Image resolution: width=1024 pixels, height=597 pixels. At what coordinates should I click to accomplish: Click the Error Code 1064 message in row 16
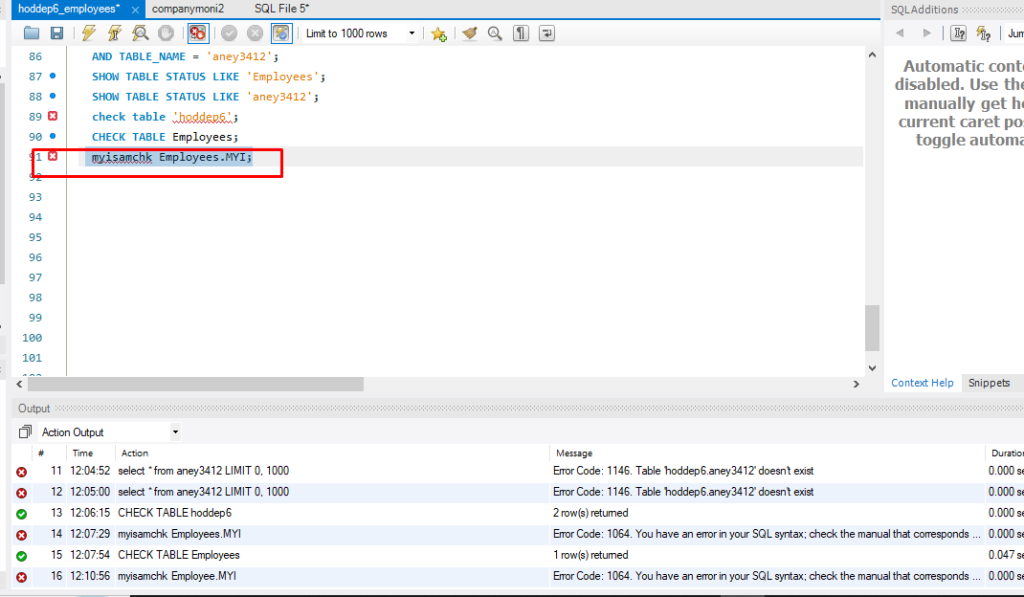766,576
